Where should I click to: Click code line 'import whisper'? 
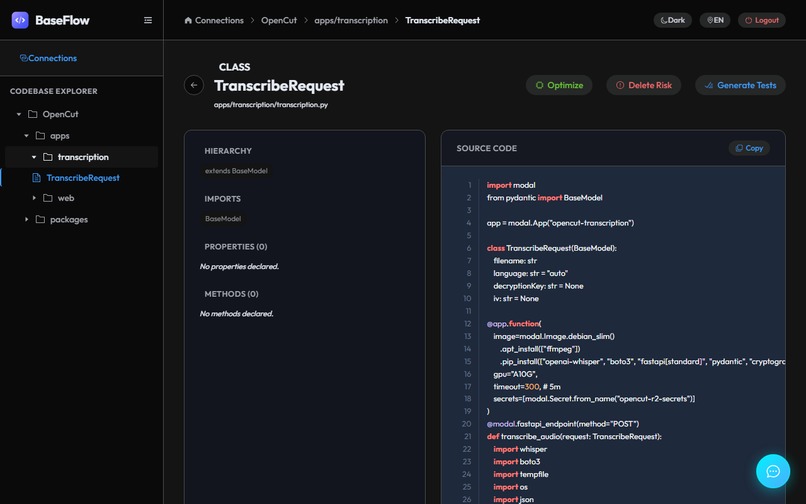(x=520, y=449)
